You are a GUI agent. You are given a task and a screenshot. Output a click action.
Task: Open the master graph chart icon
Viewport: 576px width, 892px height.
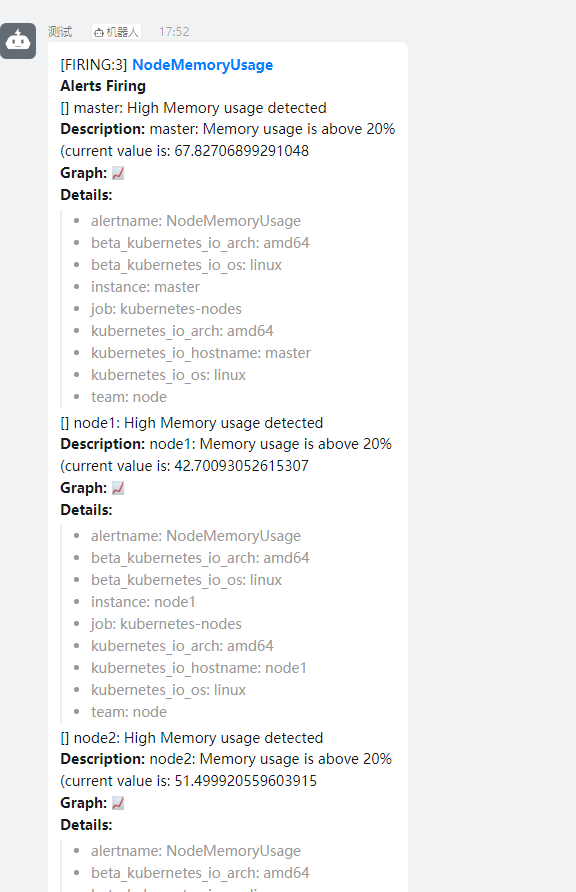tap(118, 173)
